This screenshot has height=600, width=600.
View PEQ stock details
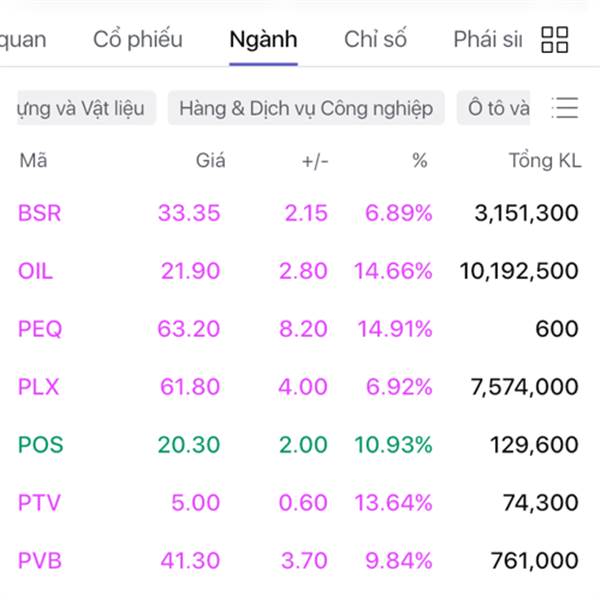[40, 329]
